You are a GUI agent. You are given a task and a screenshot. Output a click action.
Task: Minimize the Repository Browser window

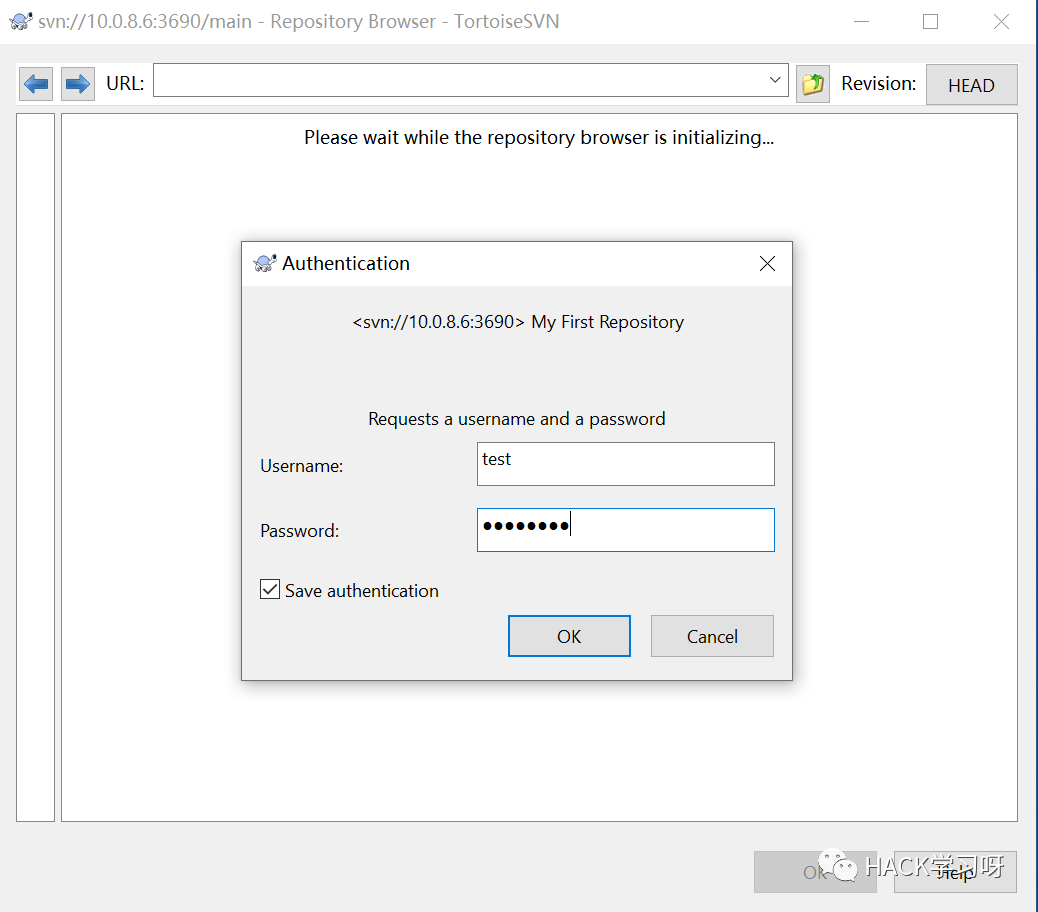(x=861, y=22)
